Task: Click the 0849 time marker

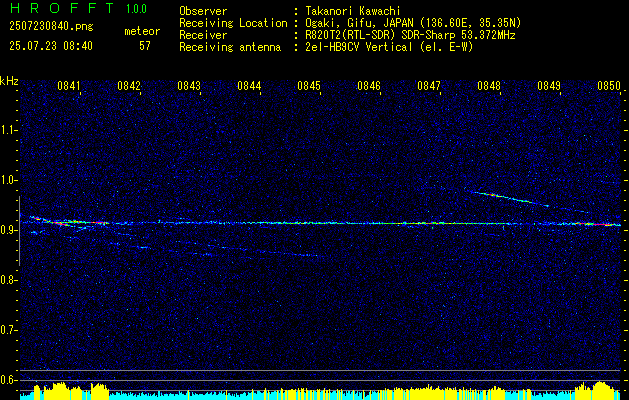Action: pyautogui.click(x=549, y=86)
